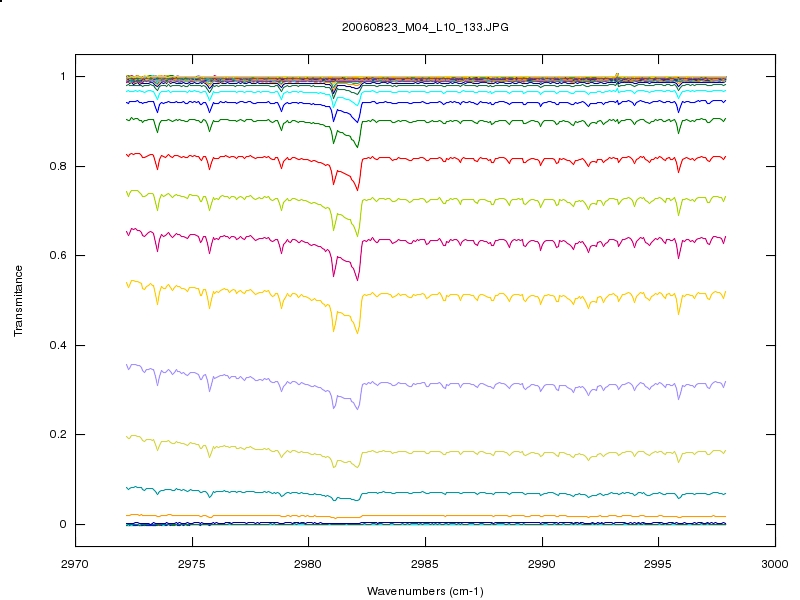Click the Transmittance y-axis label
Screen dimensions: 800x600
tap(18, 301)
